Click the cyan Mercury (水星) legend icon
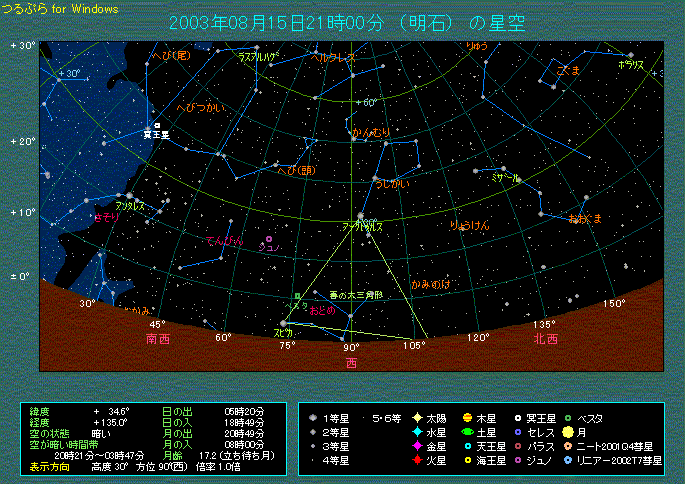The height and width of the screenshot is (484, 685). click(417, 432)
